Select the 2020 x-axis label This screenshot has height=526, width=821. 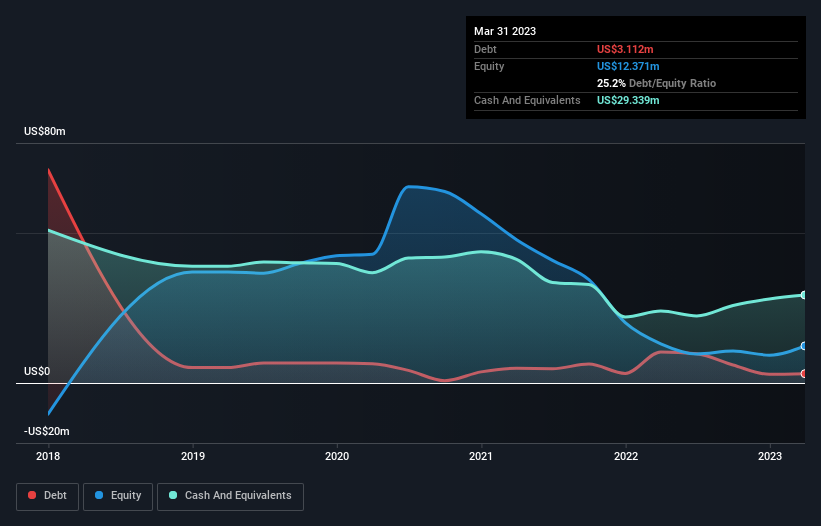coord(337,456)
